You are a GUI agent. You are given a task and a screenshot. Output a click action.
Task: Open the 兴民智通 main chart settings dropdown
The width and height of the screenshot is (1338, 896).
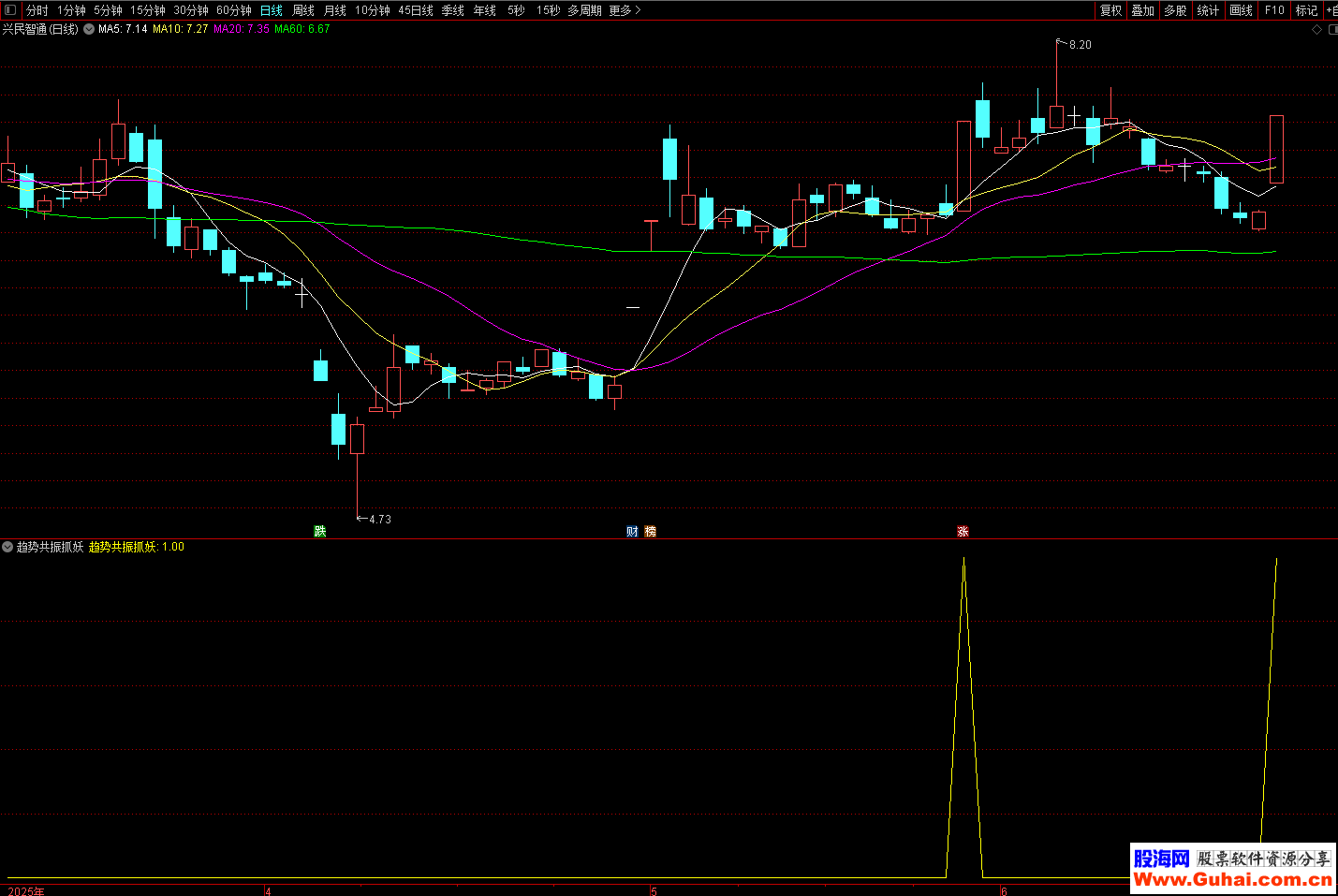[x=89, y=29]
